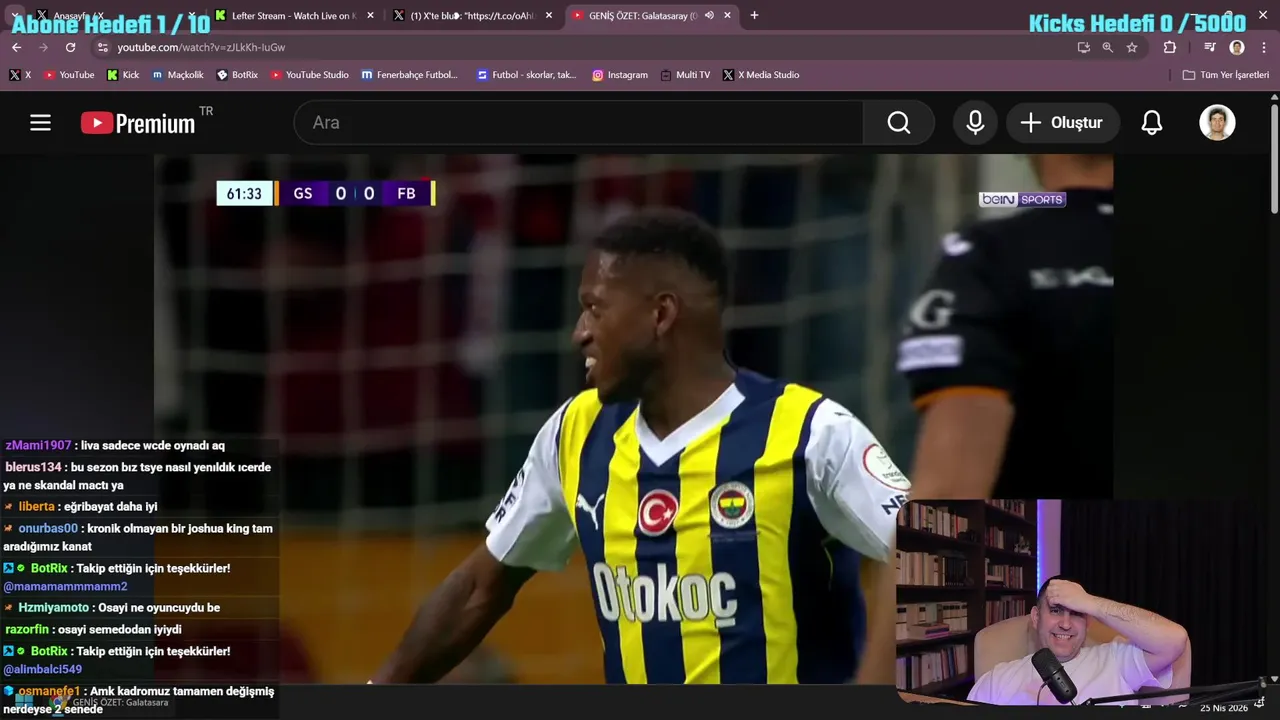The height and width of the screenshot is (720, 1280).
Task: Click browser forward arrow
Action: [43, 47]
